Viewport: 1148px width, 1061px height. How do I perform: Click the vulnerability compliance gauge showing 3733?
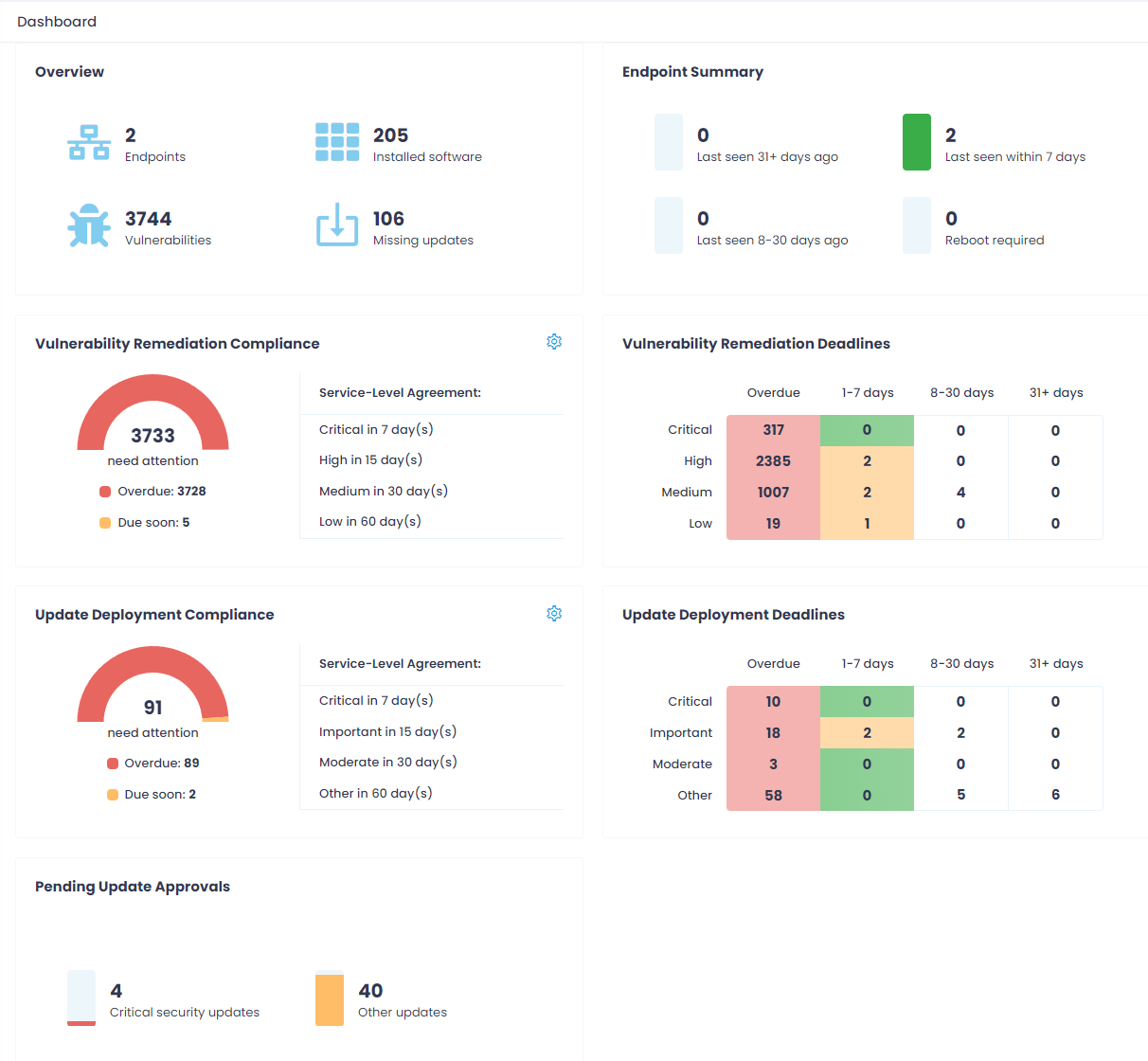click(x=152, y=413)
